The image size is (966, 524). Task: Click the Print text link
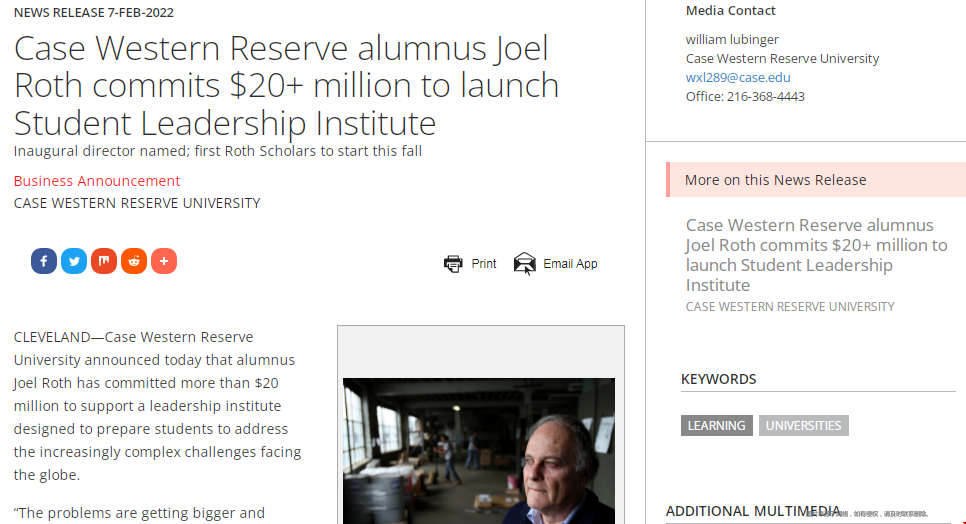(x=484, y=264)
